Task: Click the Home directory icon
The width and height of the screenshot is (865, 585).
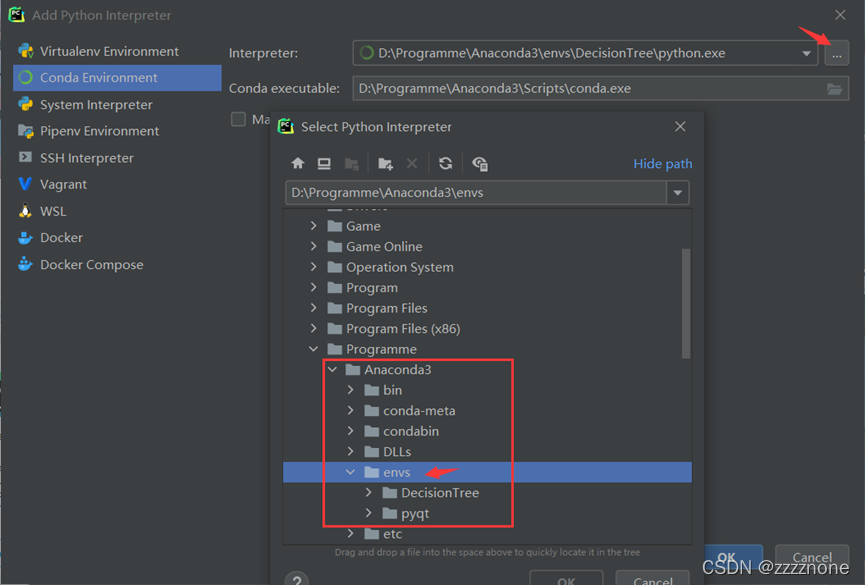Action: click(x=299, y=163)
